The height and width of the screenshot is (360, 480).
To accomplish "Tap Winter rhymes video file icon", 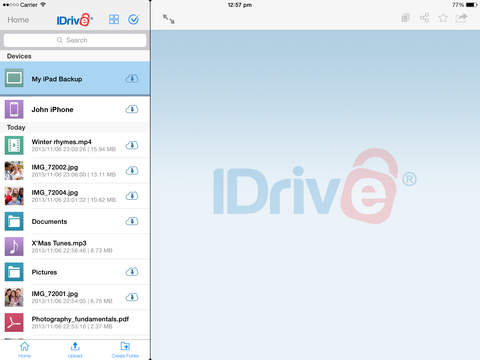I will point(14,145).
